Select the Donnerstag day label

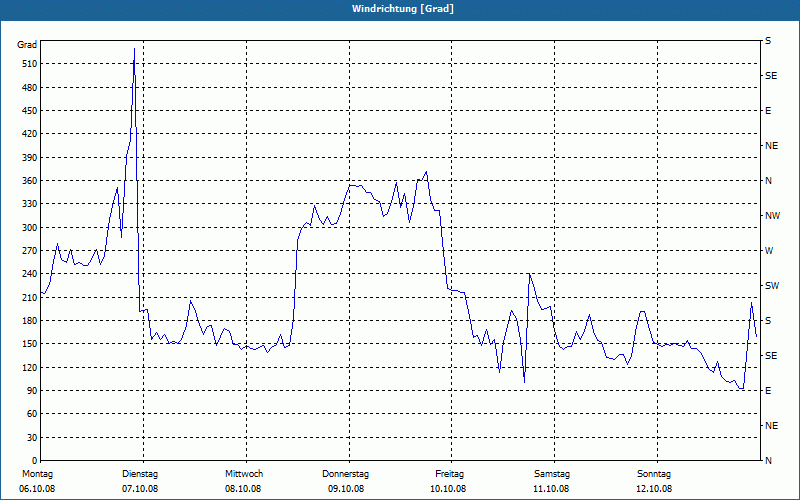[345, 474]
